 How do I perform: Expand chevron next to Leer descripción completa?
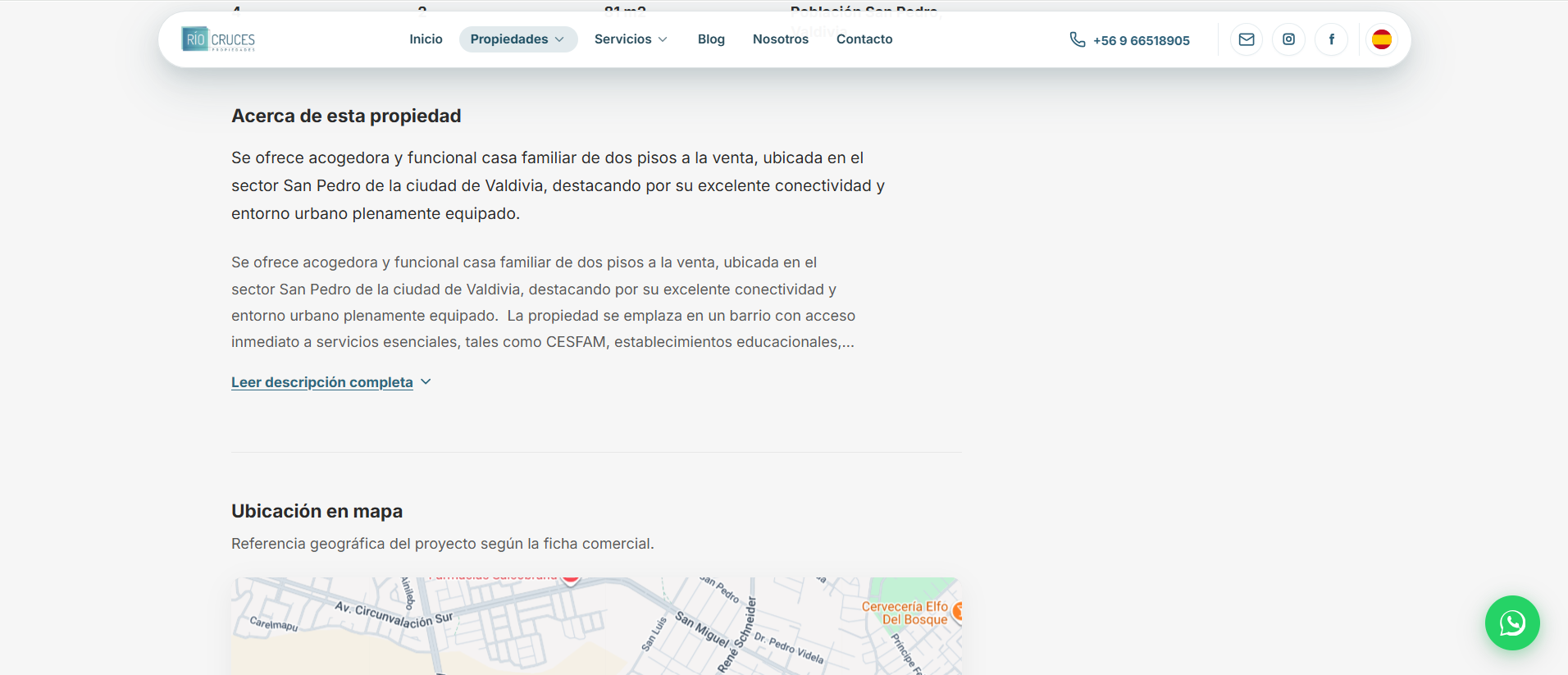pyautogui.click(x=426, y=382)
